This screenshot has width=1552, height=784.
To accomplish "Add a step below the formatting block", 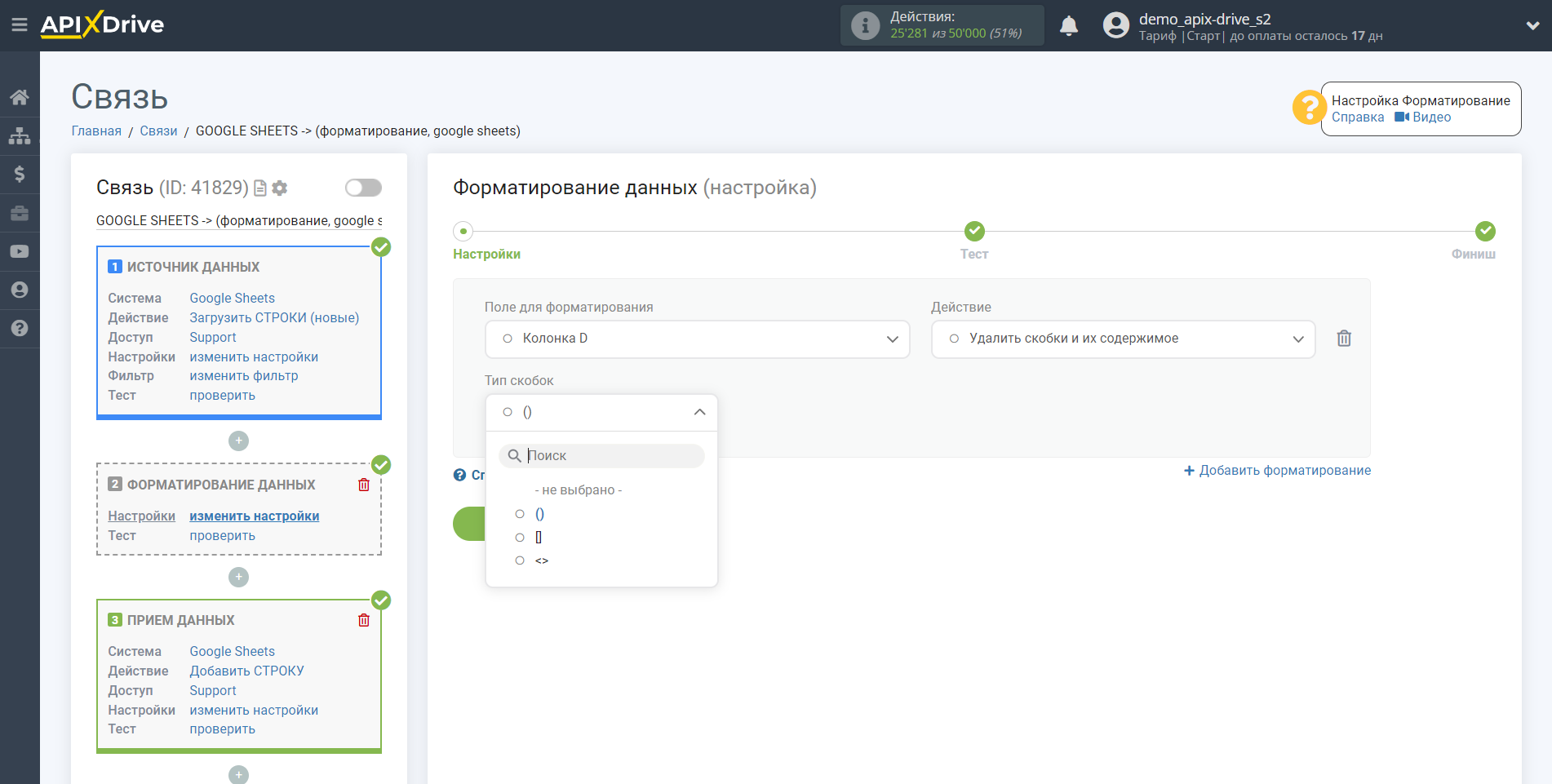I will point(238,577).
